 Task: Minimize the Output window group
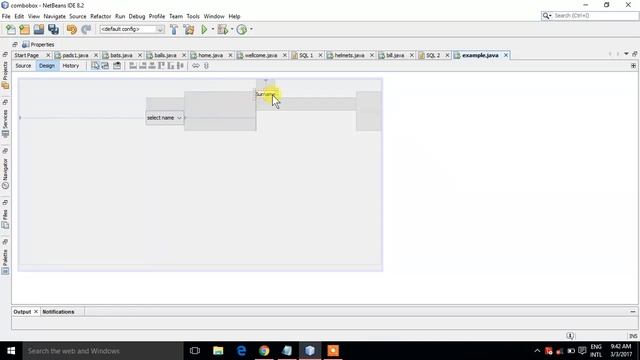coord(633,312)
